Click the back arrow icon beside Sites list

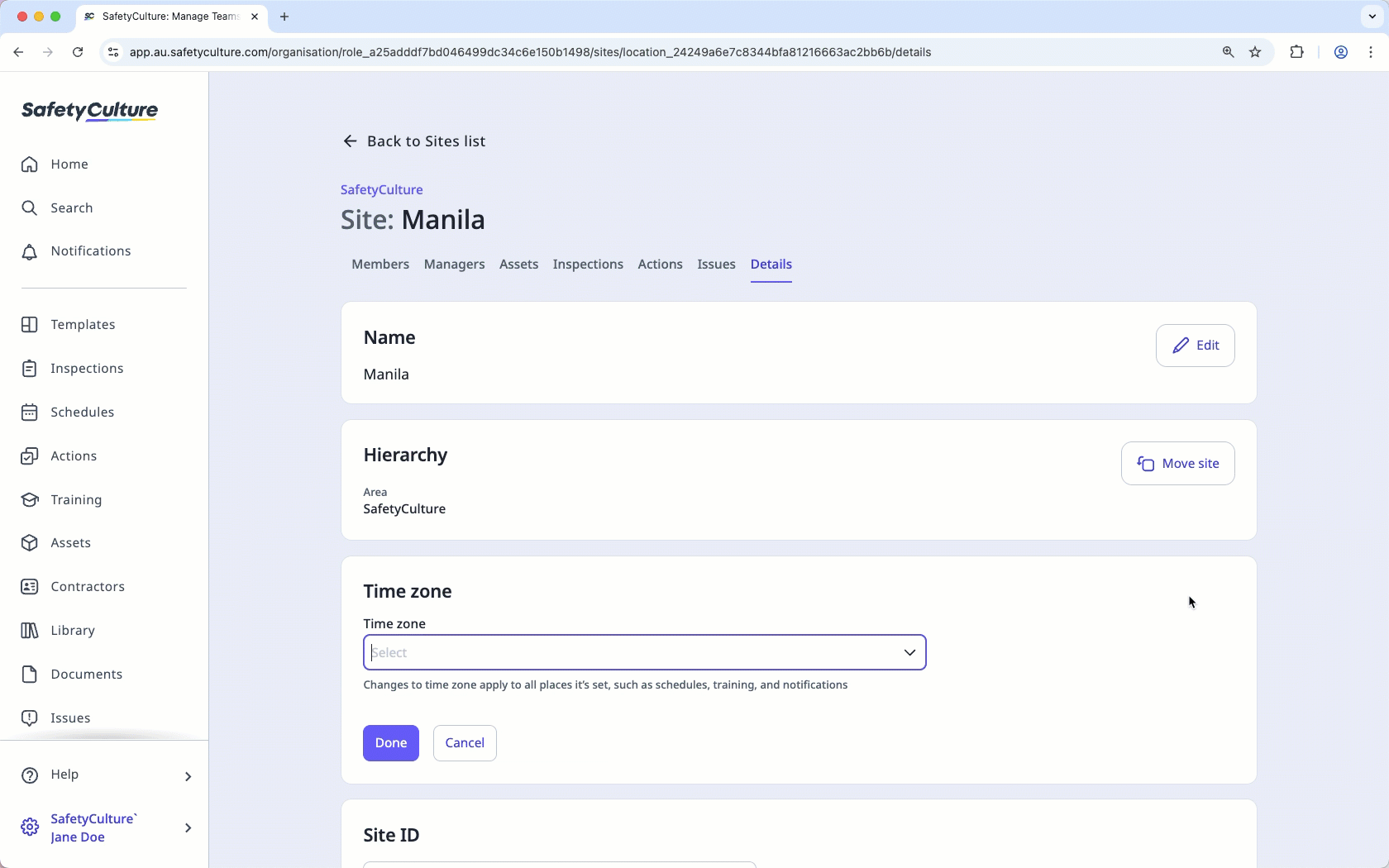click(350, 141)
